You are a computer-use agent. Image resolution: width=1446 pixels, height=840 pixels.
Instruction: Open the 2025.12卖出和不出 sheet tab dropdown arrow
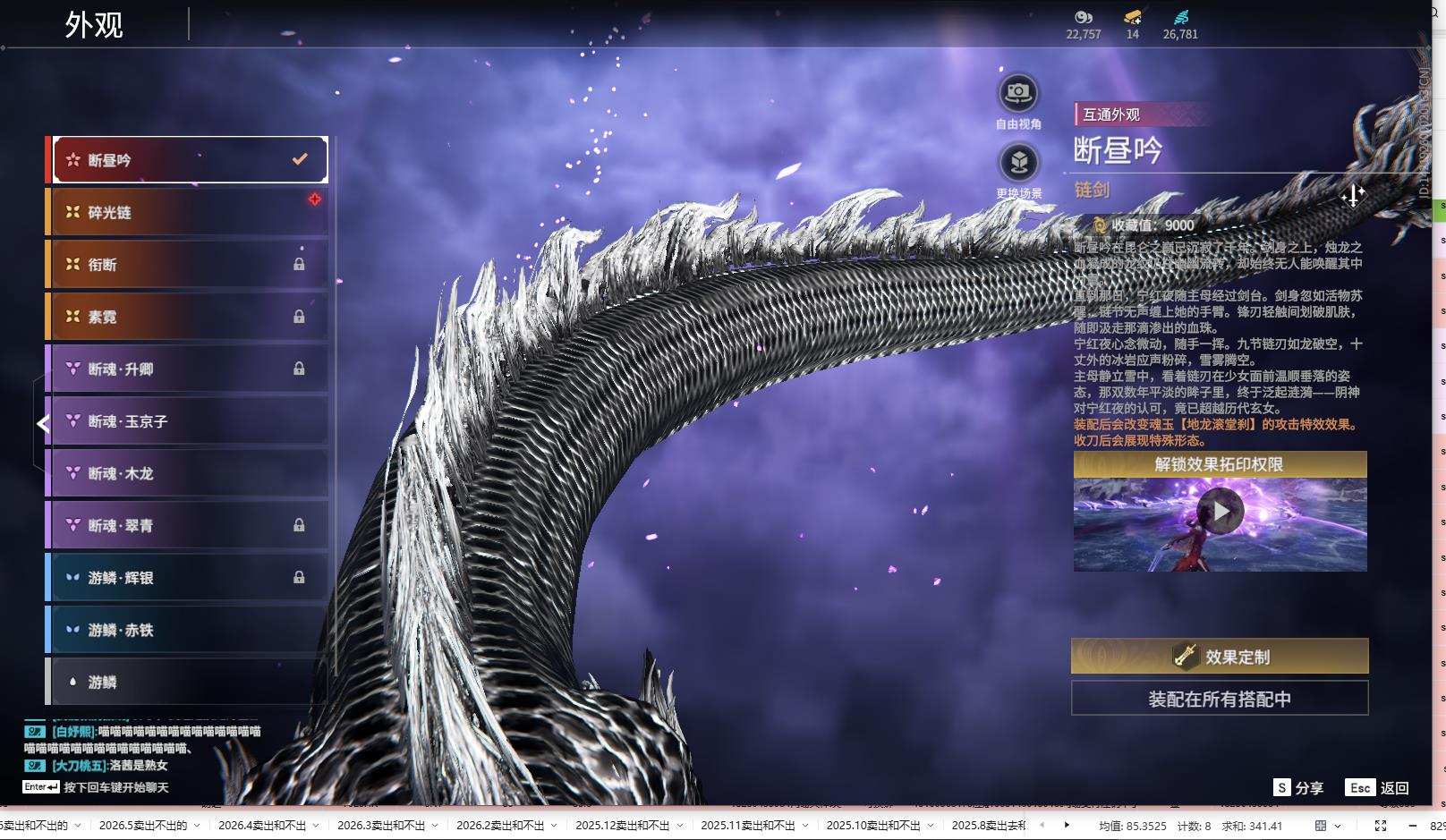coord(679,826)
